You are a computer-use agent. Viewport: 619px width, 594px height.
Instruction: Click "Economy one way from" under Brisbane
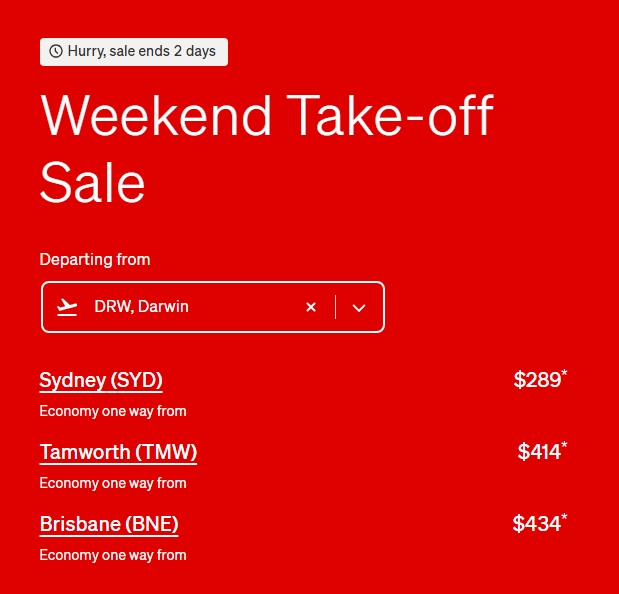pos(113,555)
